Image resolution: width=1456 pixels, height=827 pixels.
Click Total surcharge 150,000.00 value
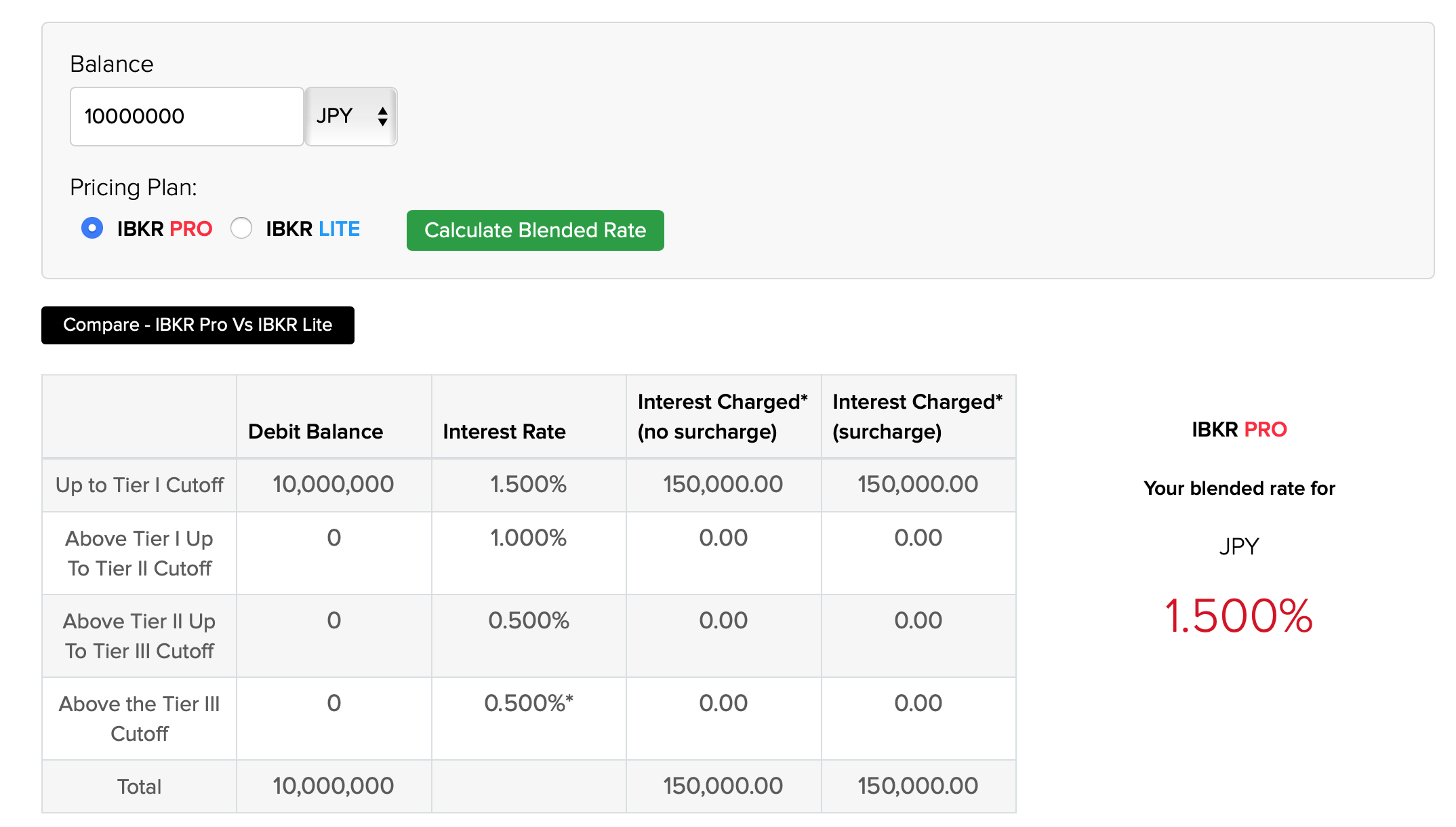[x=918, y=786]
